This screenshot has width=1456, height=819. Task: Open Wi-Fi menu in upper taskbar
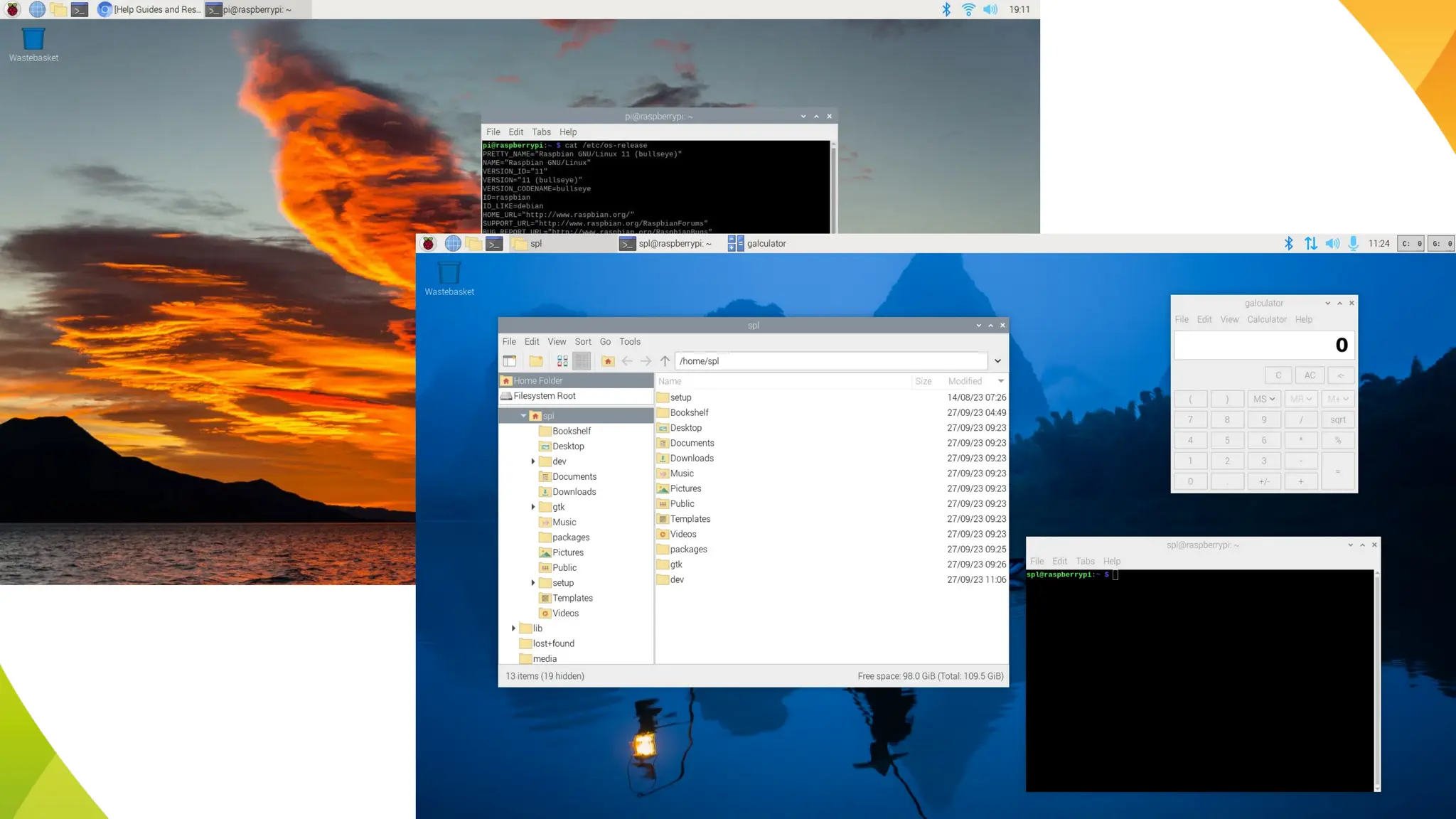[968, 9]
